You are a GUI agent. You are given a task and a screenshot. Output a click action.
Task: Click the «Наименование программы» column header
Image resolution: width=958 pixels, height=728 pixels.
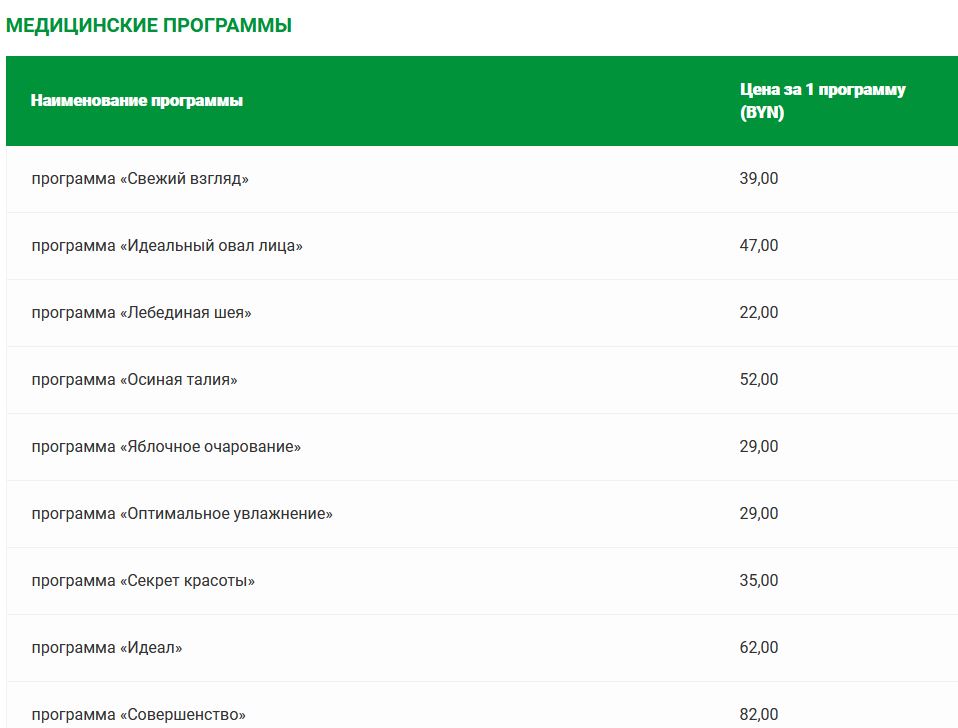point(137,101)
